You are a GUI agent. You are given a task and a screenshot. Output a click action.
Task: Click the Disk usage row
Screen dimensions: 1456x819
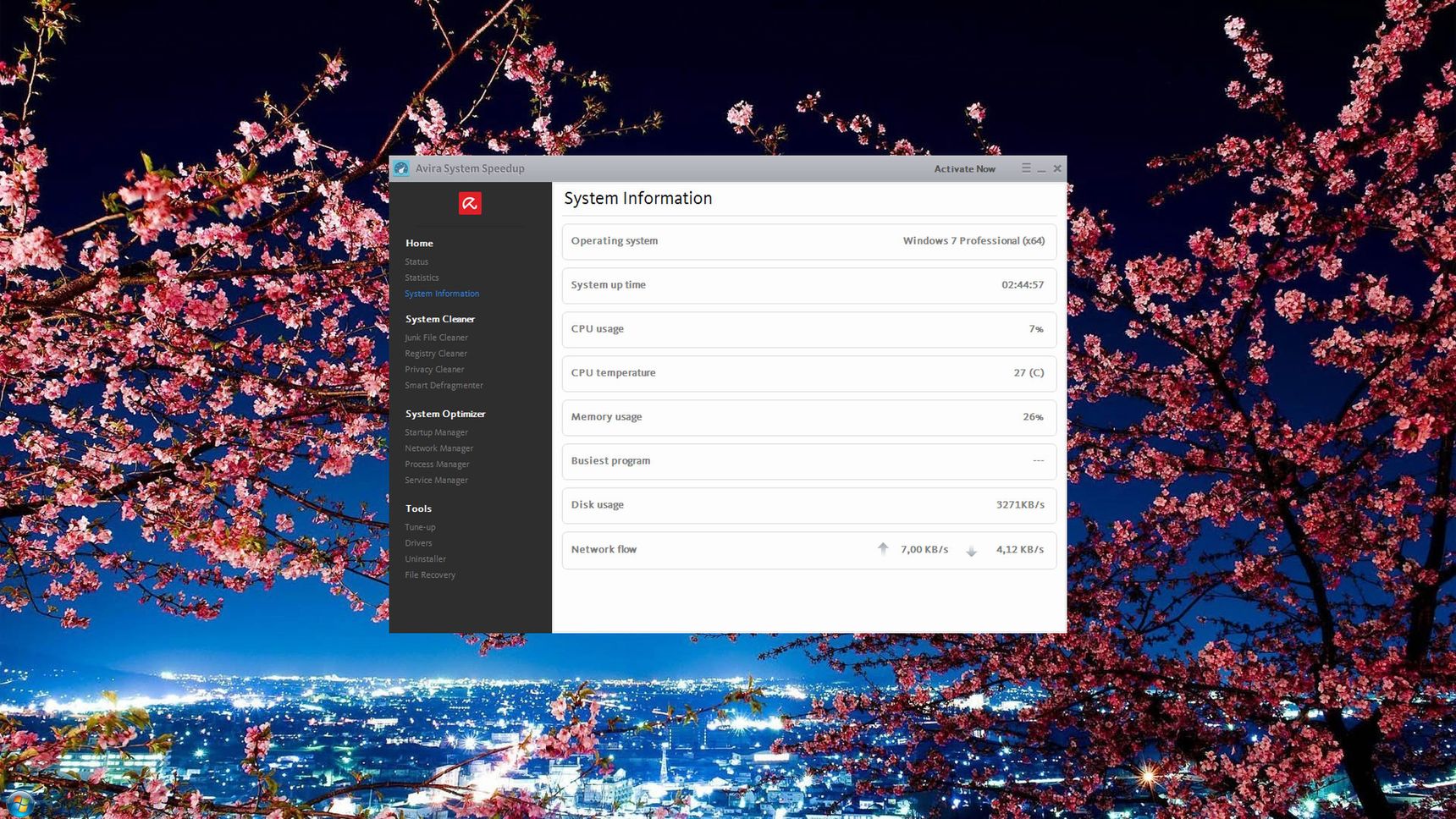click(809, 505)
